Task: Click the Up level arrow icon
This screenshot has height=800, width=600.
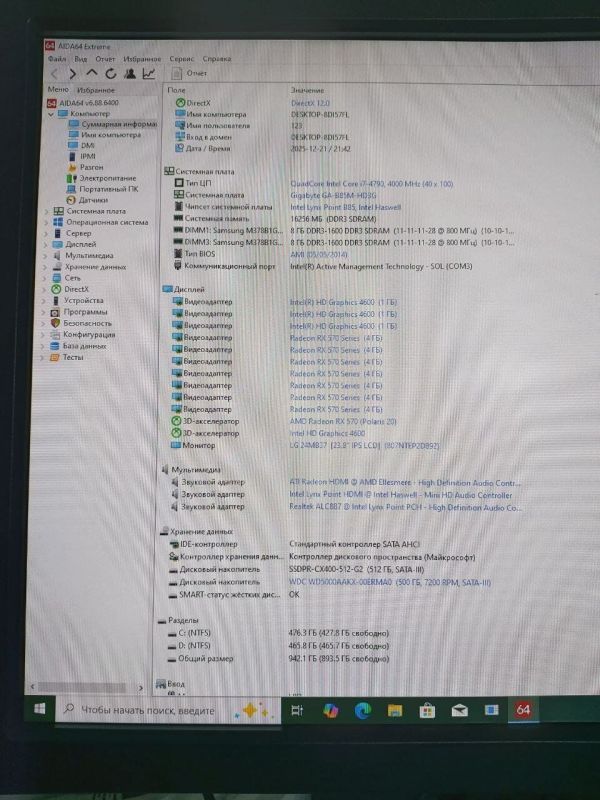Action: click(92, 73)
